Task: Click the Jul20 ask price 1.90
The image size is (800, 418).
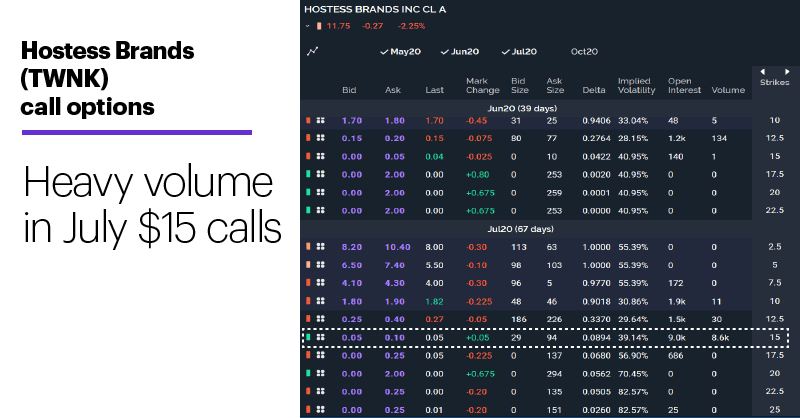Action: pyautogui.click(x=394, y=301)
